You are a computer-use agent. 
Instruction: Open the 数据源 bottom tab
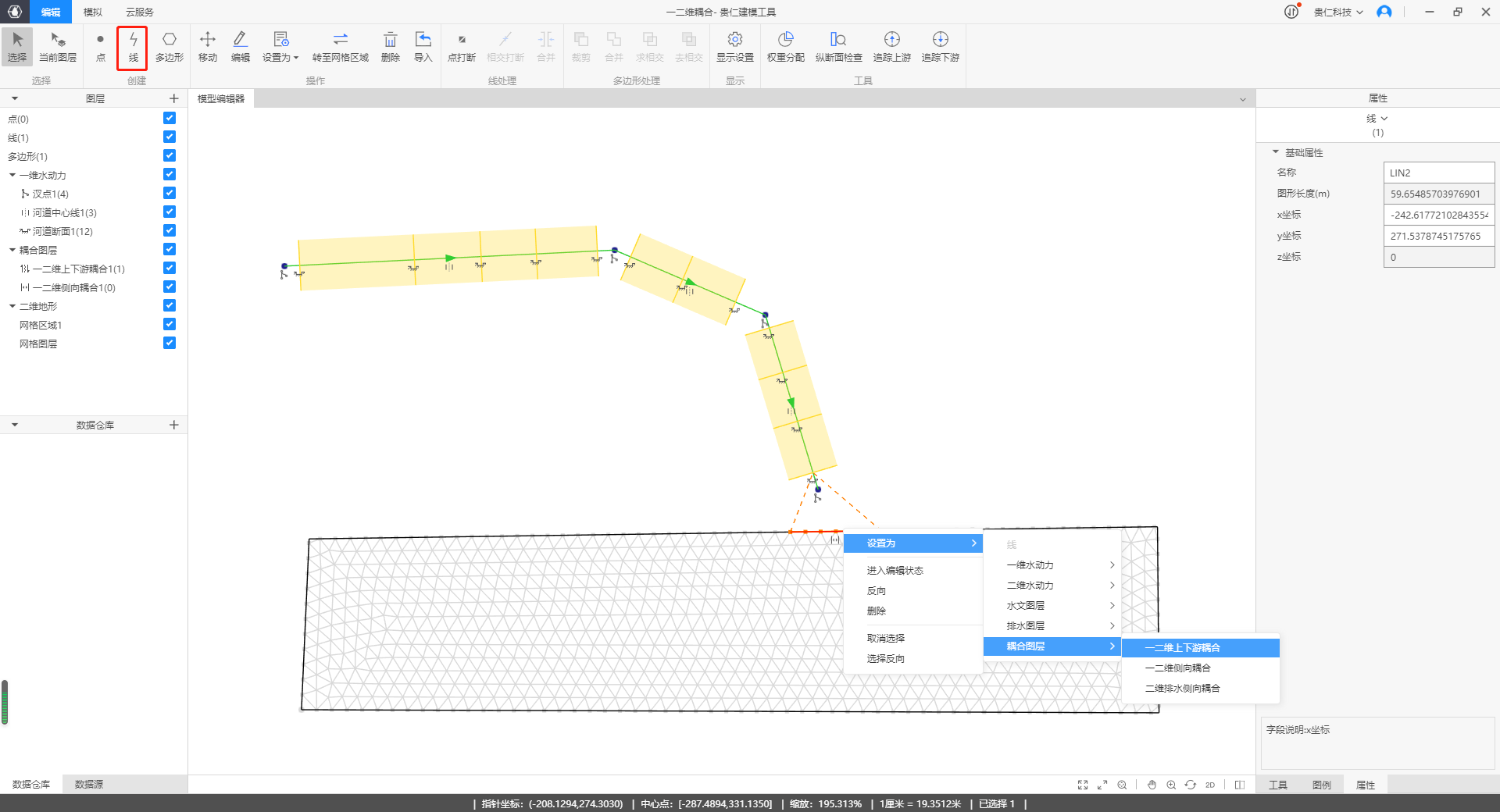(x=89, y=784)
